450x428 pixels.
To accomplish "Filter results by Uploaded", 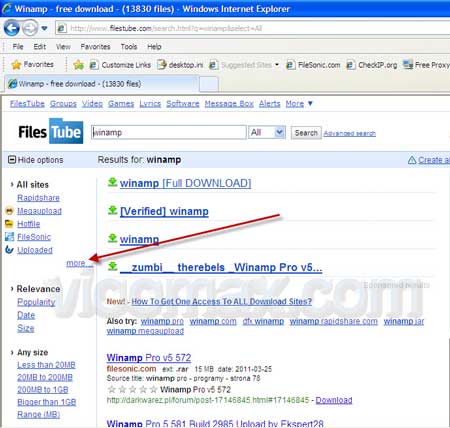I will tap(35, 250).
